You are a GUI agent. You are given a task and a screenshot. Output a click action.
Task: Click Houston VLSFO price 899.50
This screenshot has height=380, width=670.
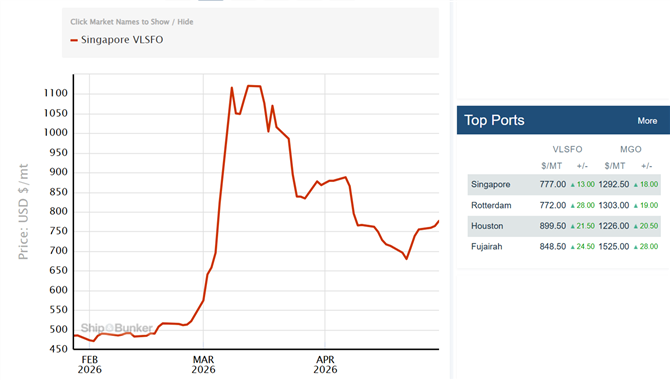[552, 226]
